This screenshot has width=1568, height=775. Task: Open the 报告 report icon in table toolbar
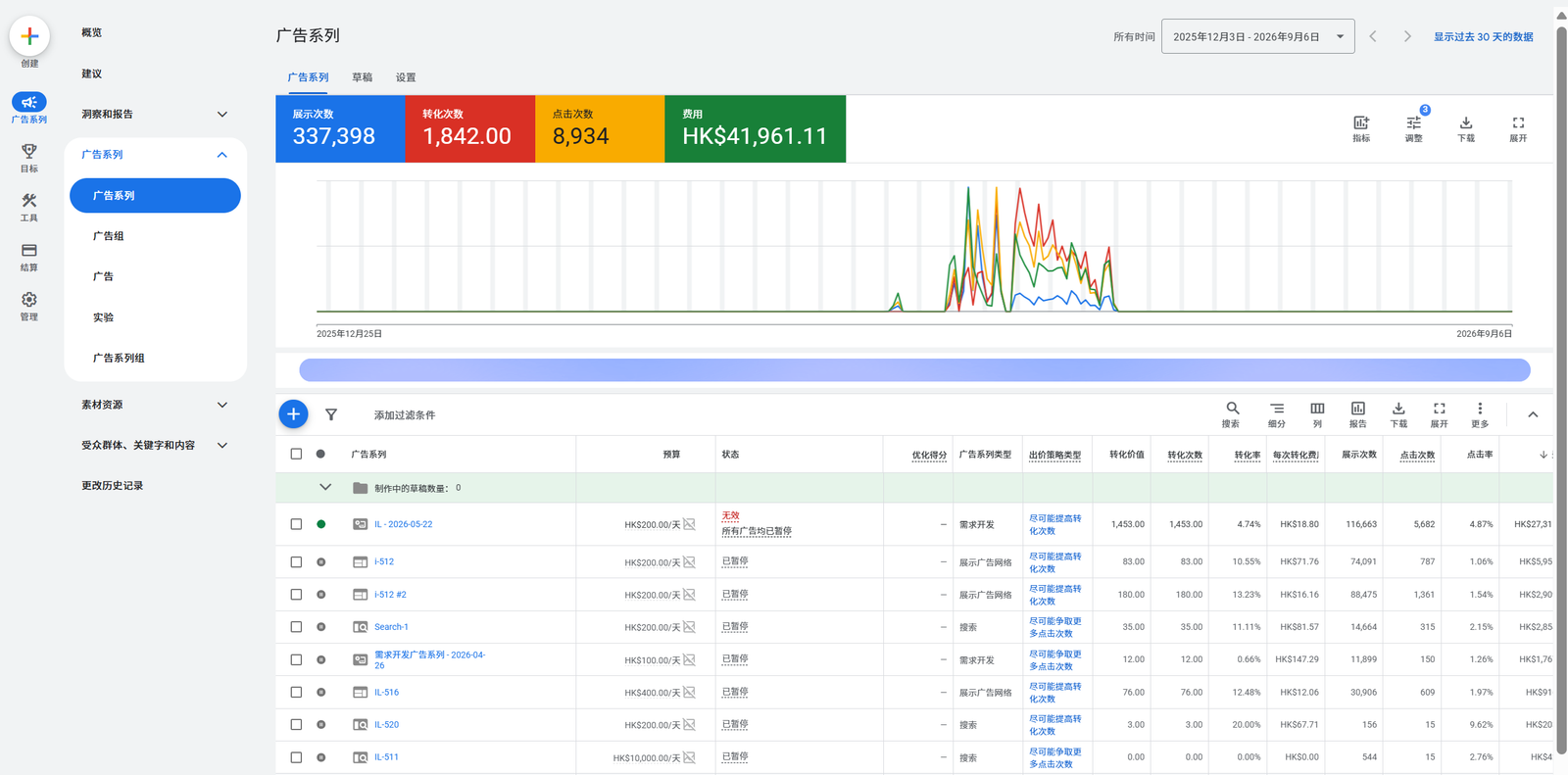click(1357, 409)
